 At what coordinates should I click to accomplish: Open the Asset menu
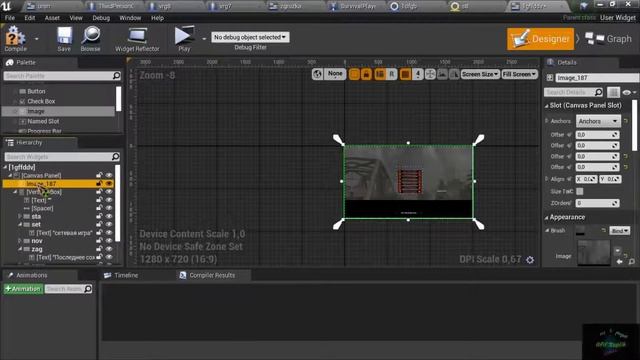coord(52,18)
